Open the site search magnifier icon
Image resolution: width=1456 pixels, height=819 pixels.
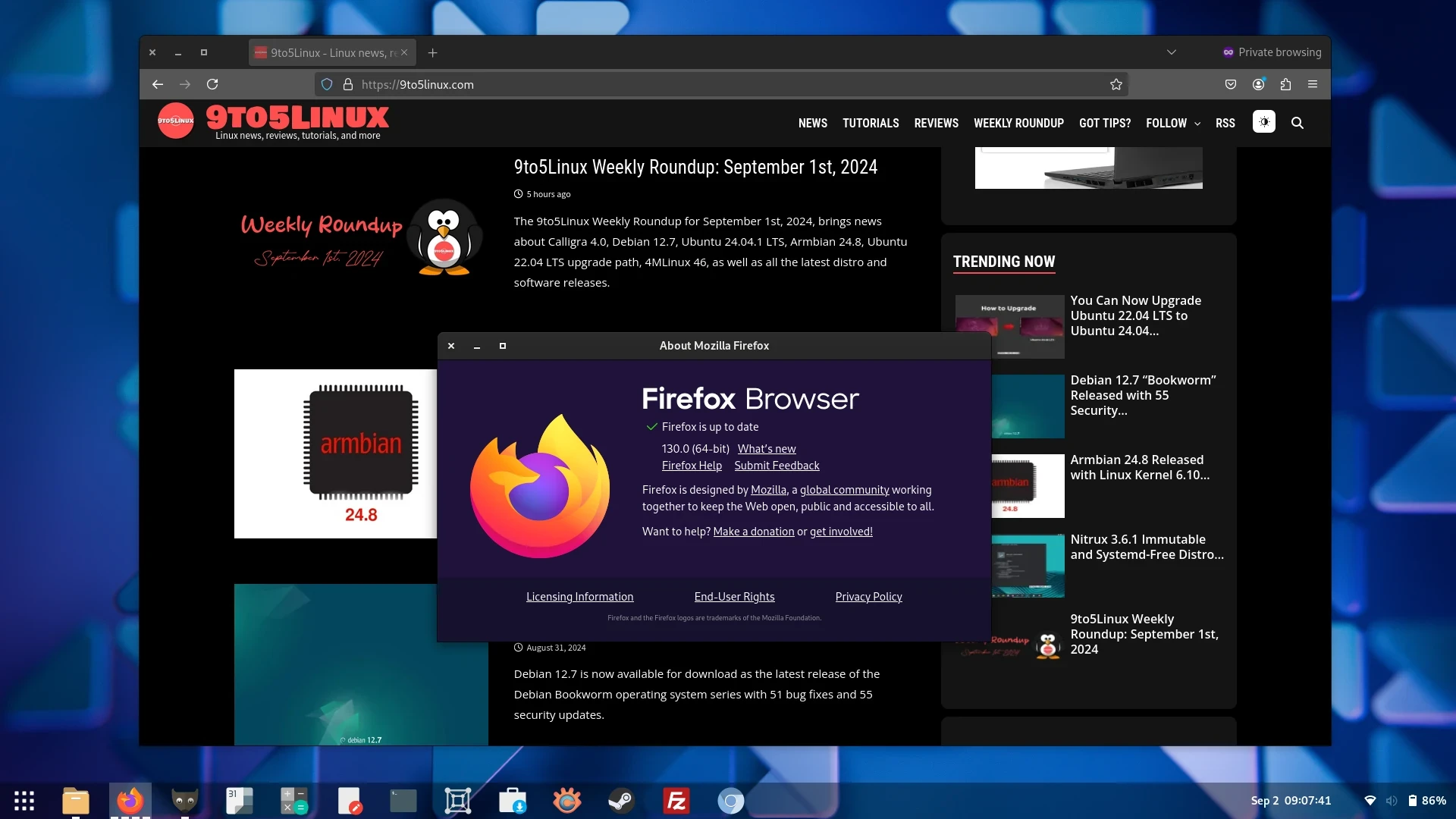tap(1298, 123)
